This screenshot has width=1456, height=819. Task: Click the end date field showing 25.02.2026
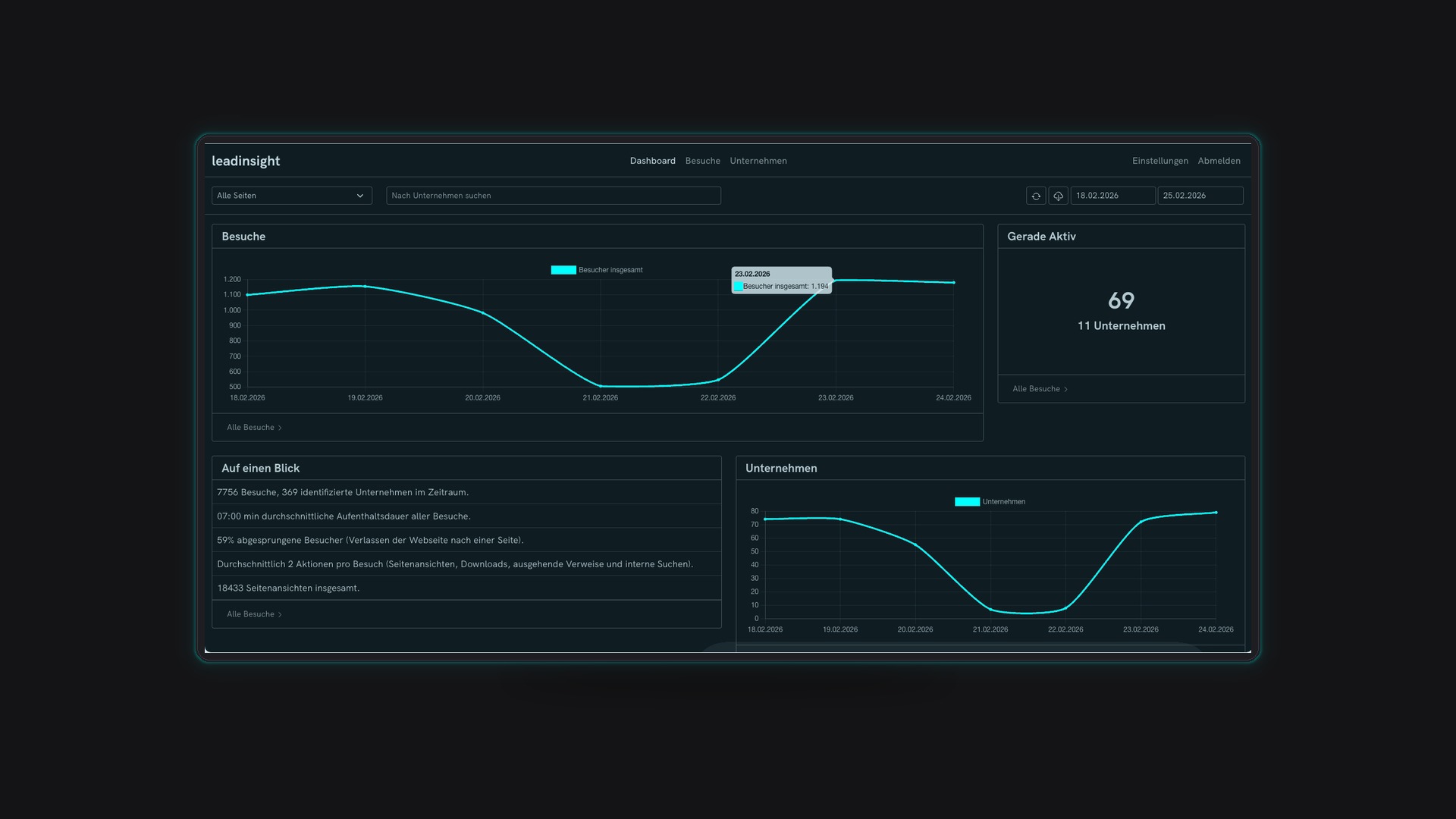click(x=1200, y=196)
